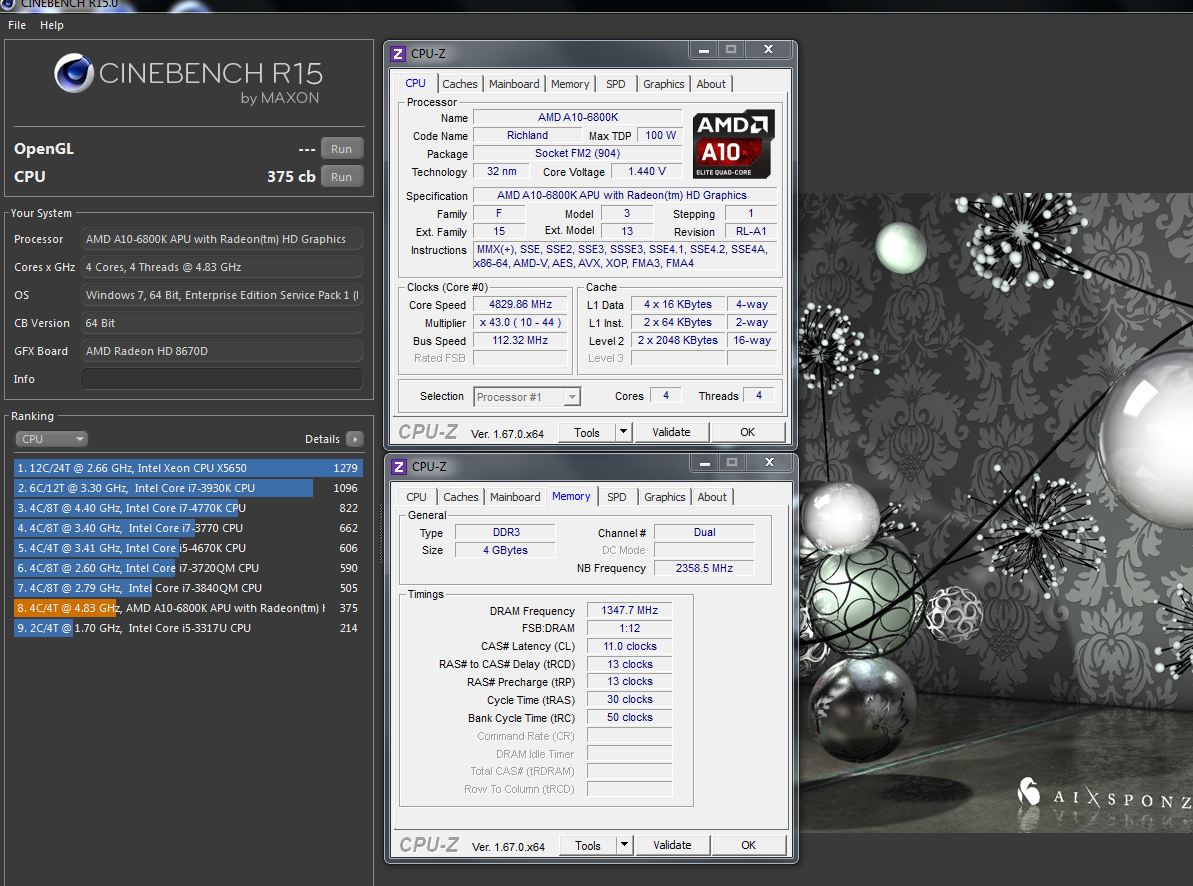Image resolution: width=1193 pixels, height=886 pixels.
Task: Click the Bank Cycle Time 50 clocks value
Action: [x=629, y=717]
